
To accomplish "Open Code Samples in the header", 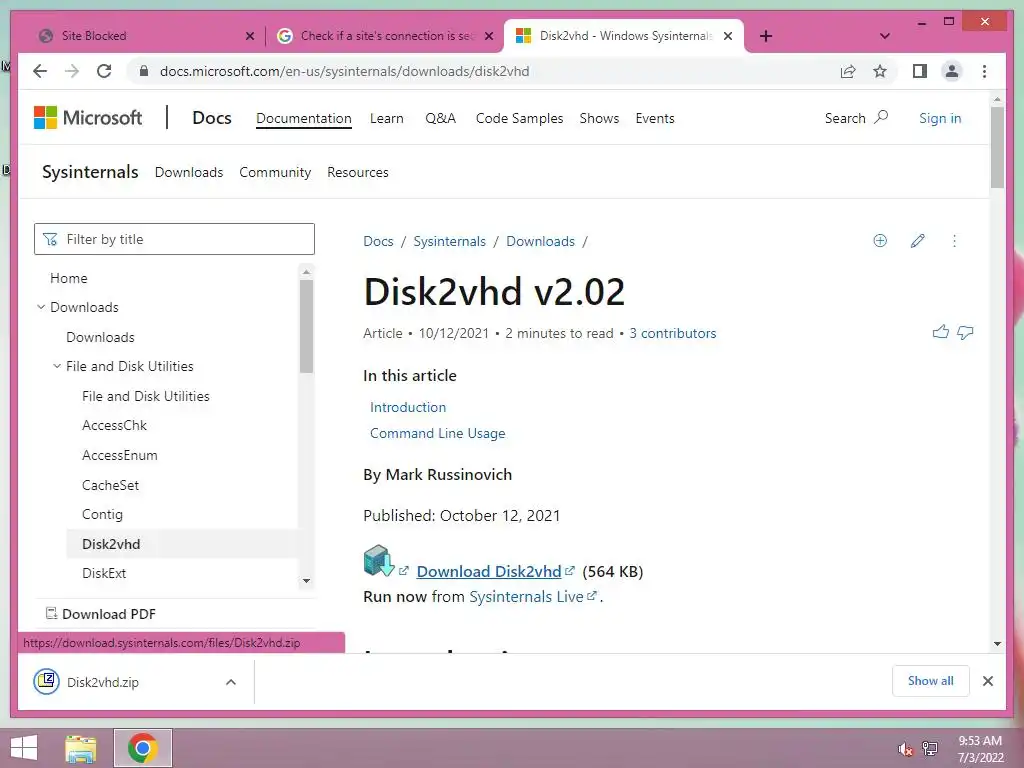I will click(519, 118).
